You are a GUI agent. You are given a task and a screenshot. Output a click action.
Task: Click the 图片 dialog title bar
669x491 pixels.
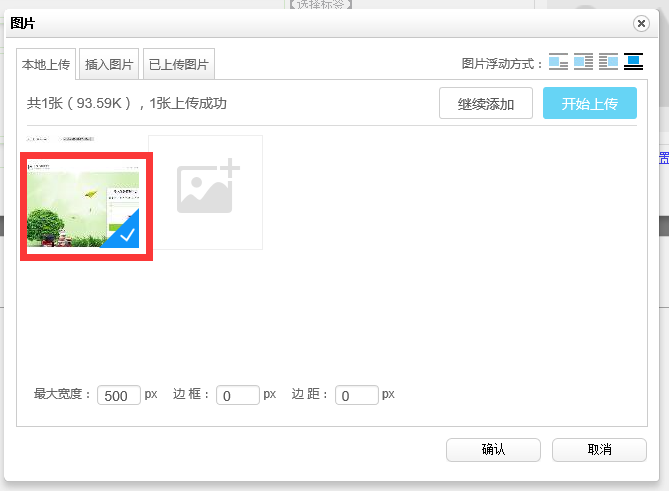(x=300, y=23)
